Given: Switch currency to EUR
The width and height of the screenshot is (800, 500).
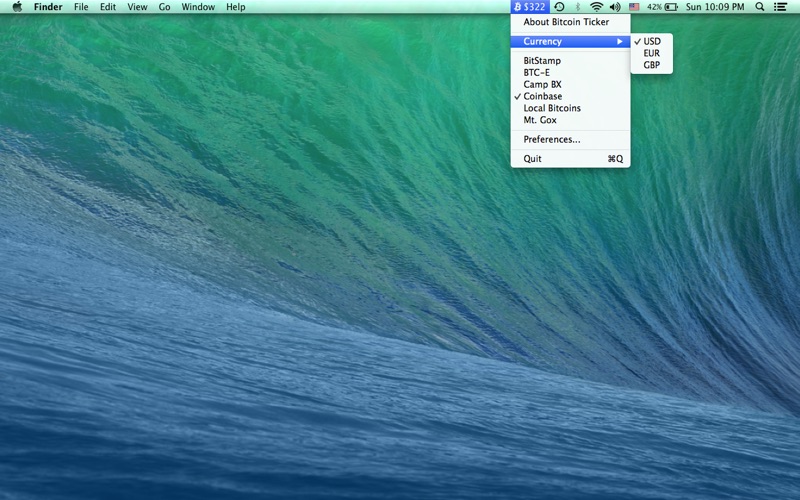Looking at the screenshot, I should 652,53.
